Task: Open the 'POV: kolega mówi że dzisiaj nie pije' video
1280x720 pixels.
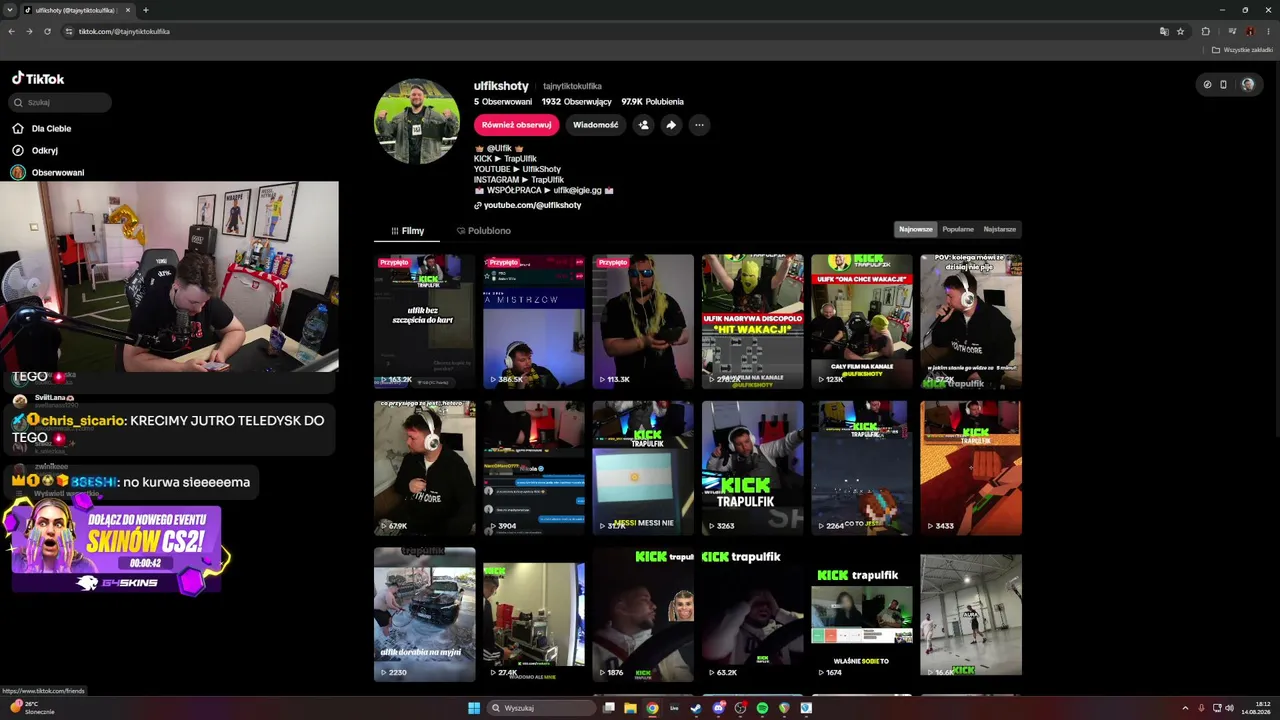Action: 971,321
